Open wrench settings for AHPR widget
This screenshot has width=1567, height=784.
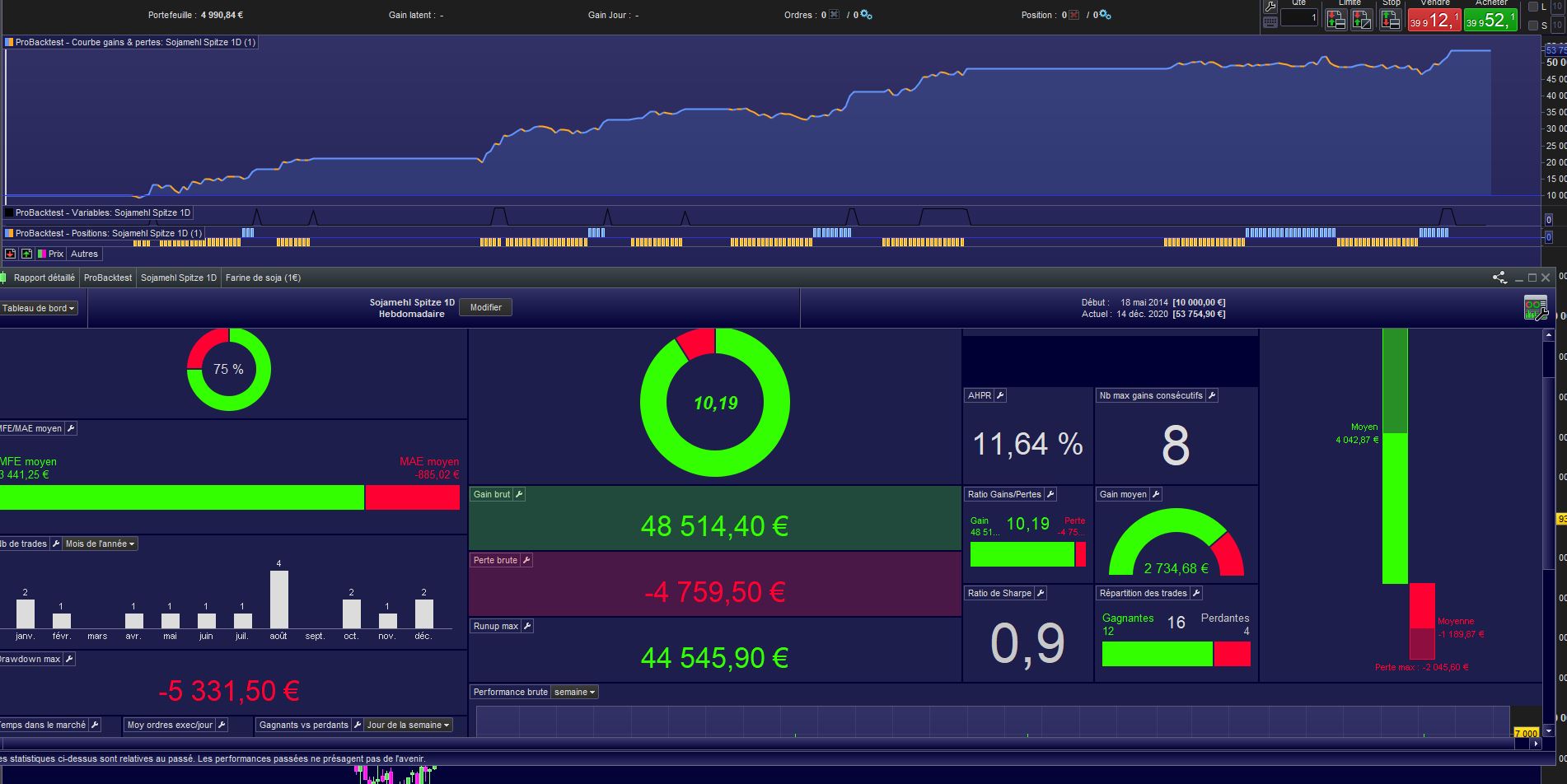(x=1000, y=395)
